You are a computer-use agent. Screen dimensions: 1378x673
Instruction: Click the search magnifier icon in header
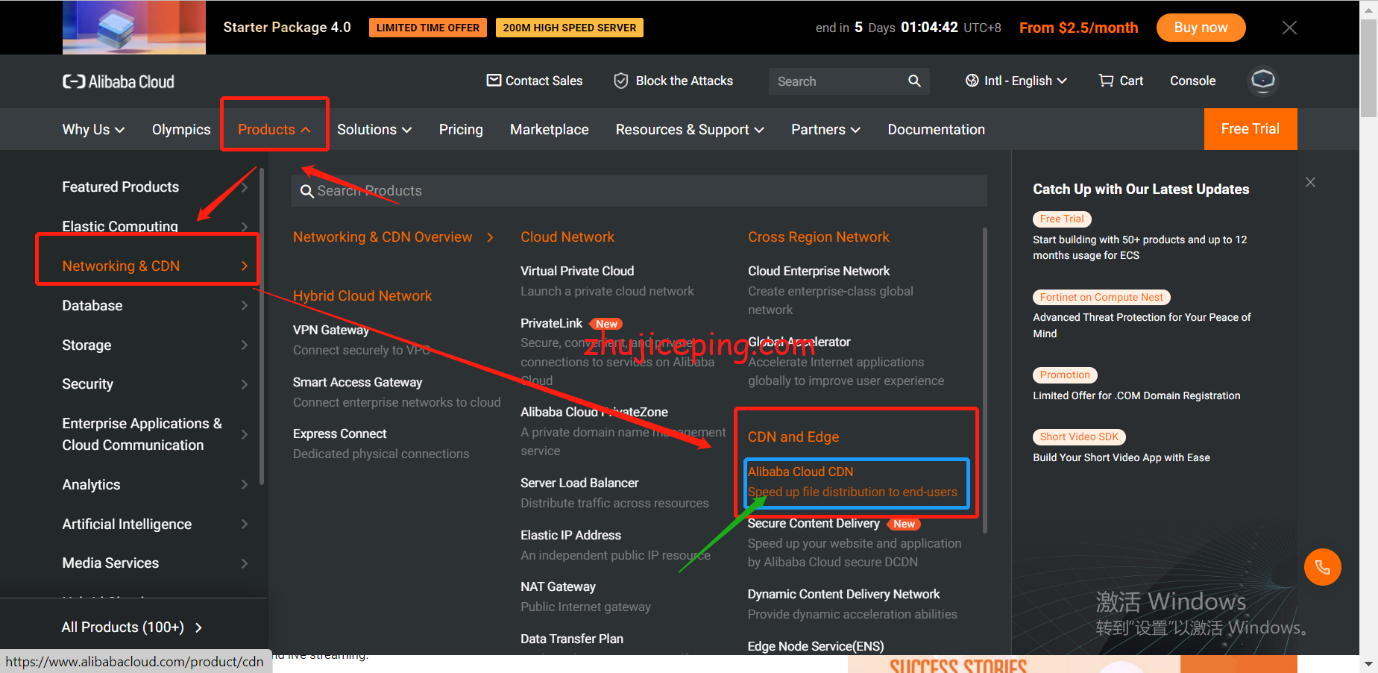(x=914, y=81)
